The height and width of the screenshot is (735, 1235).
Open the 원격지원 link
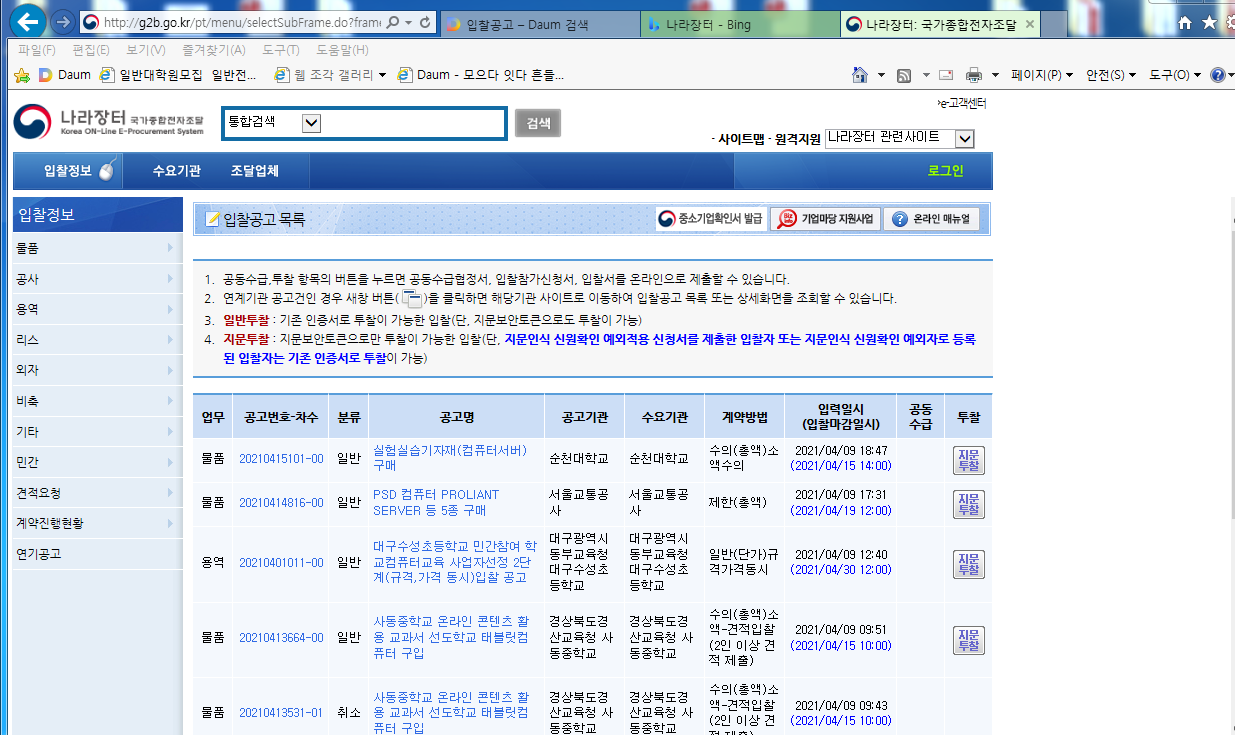(x=798, y=139)
